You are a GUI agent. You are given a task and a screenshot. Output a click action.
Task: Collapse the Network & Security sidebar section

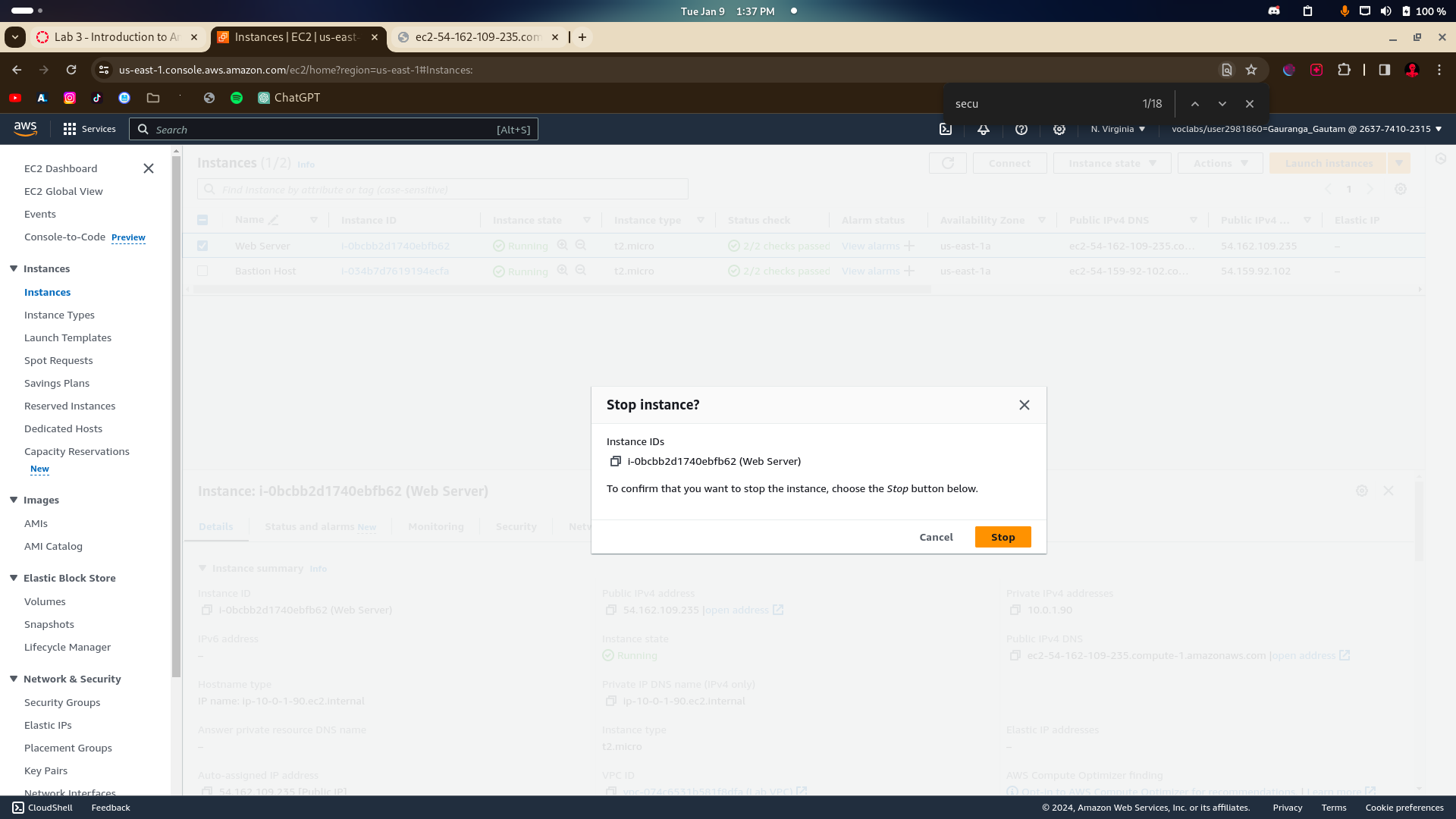[14, 679]
